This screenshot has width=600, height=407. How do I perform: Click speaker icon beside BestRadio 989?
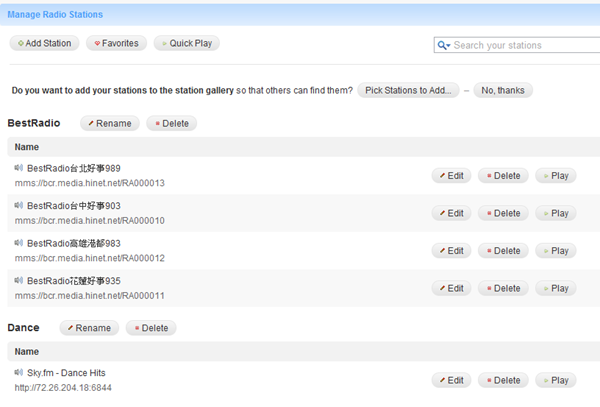(19, 168)
